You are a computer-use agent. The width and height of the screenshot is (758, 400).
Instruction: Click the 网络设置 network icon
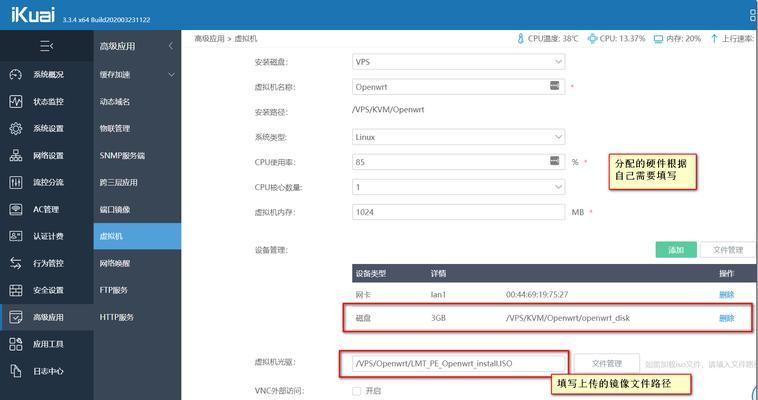15,155
